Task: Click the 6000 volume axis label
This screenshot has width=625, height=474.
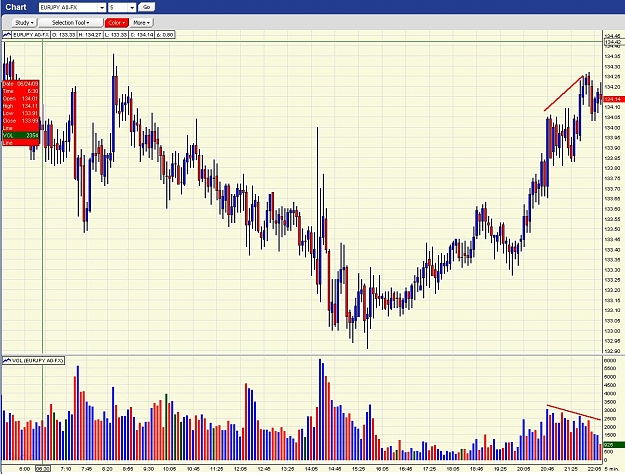Action: coord(610,360)
